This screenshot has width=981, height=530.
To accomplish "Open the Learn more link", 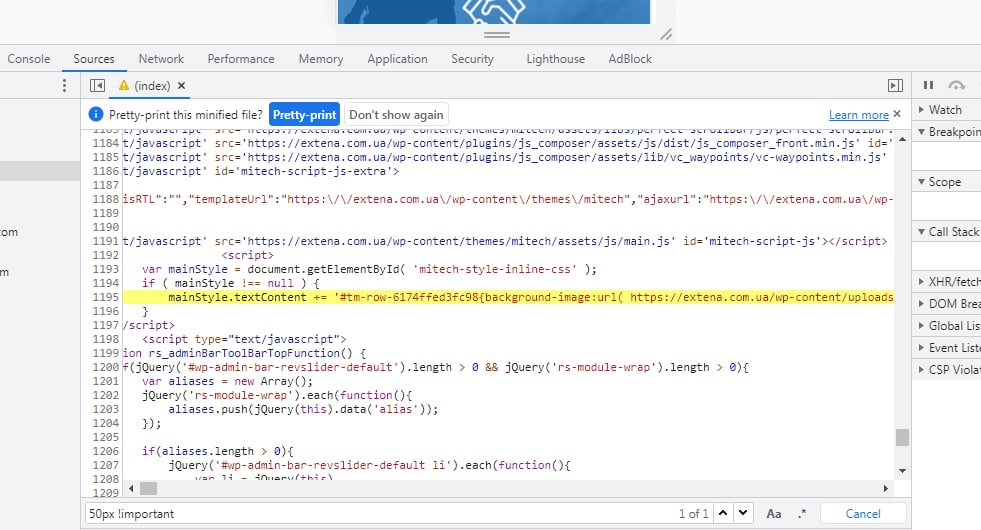I will click(858, 115).
